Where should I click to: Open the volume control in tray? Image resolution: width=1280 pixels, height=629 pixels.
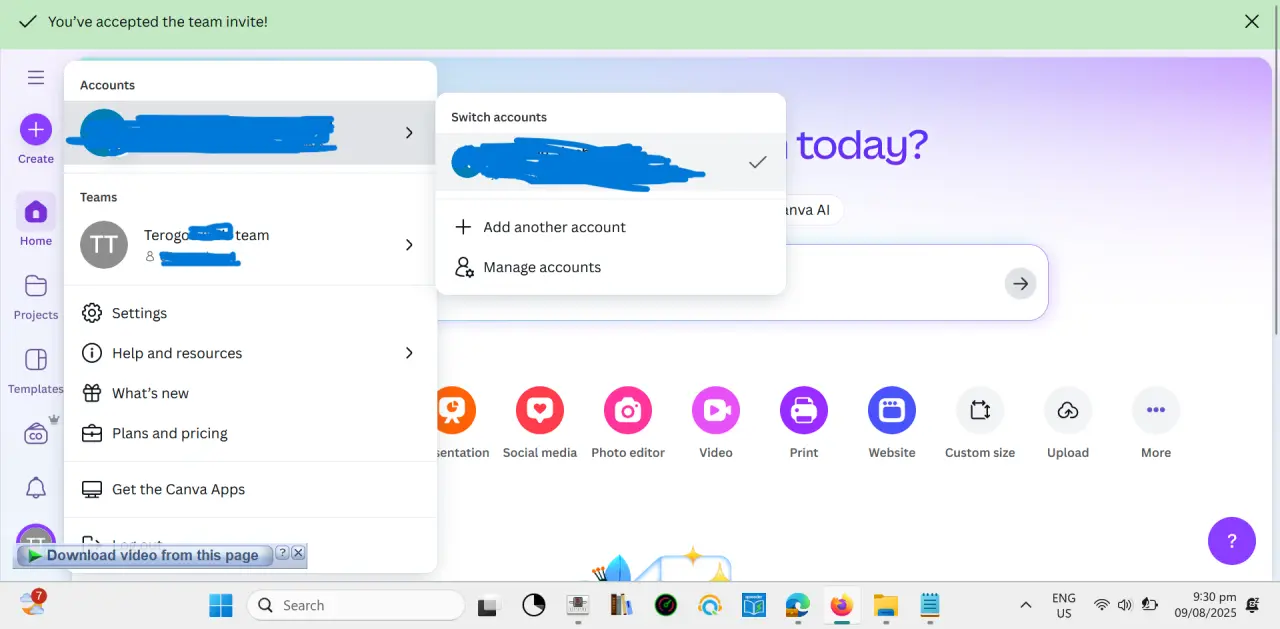(x=1125, y=605)
